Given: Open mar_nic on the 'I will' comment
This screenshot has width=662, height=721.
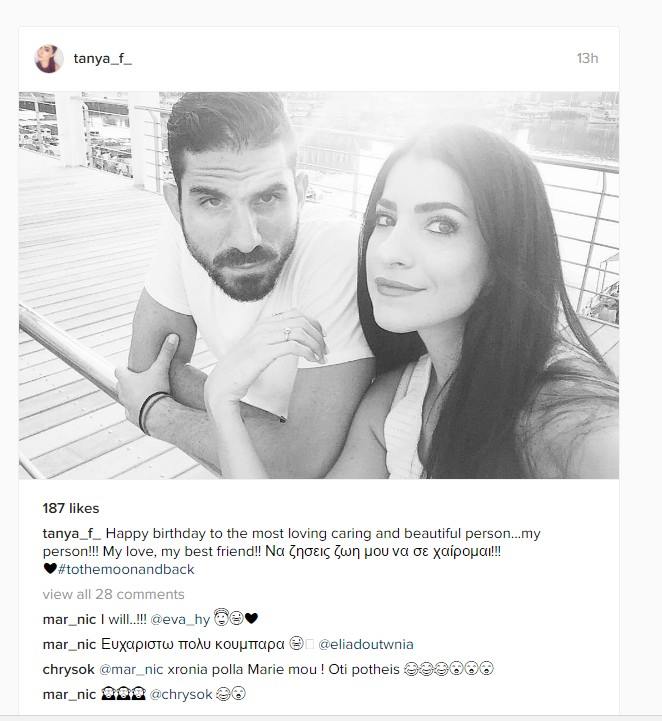Looking at the screenshot, I should [69, 619].
